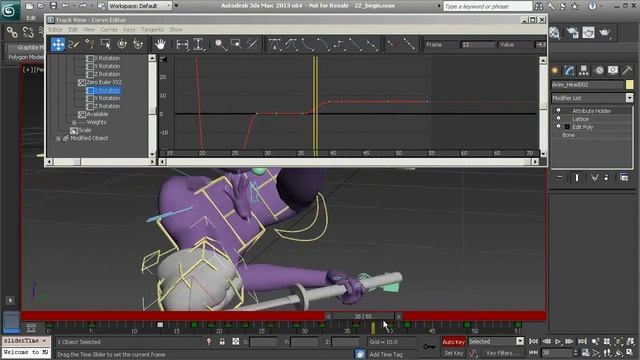Click Set Keys large key button
Screen dimensions: 640x360
(x=429, y=347)
